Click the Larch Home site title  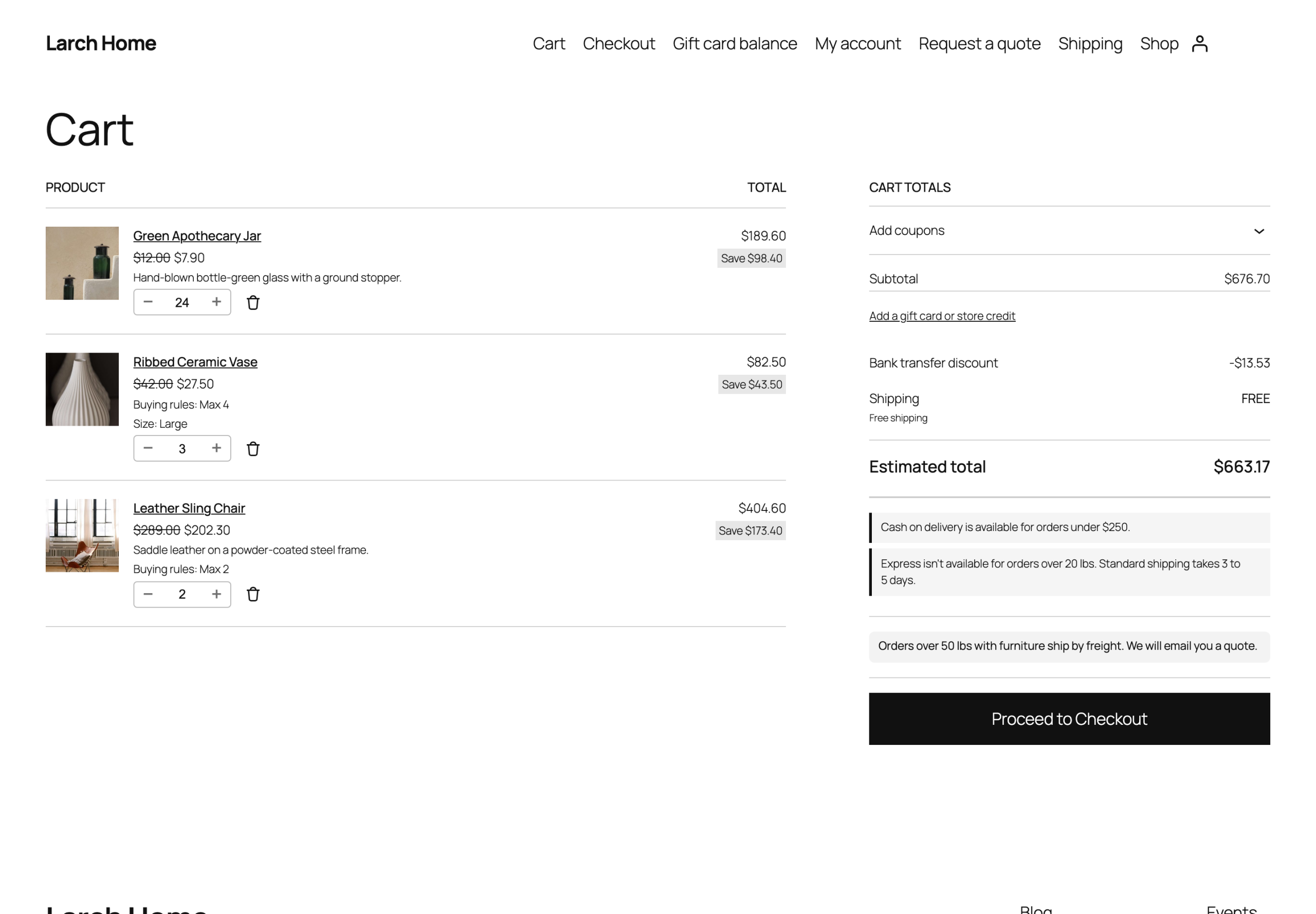[x=101, y=44]
